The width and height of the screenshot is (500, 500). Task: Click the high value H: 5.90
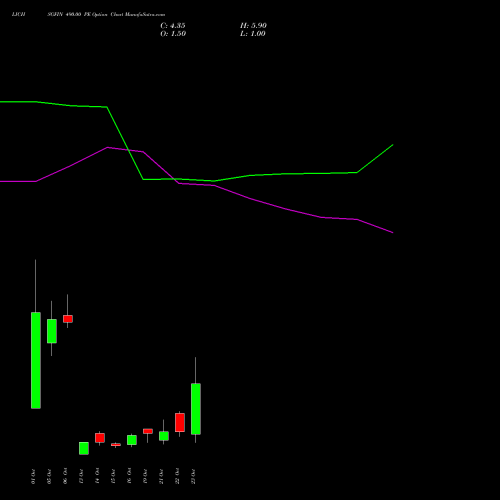tap(253, 26)
